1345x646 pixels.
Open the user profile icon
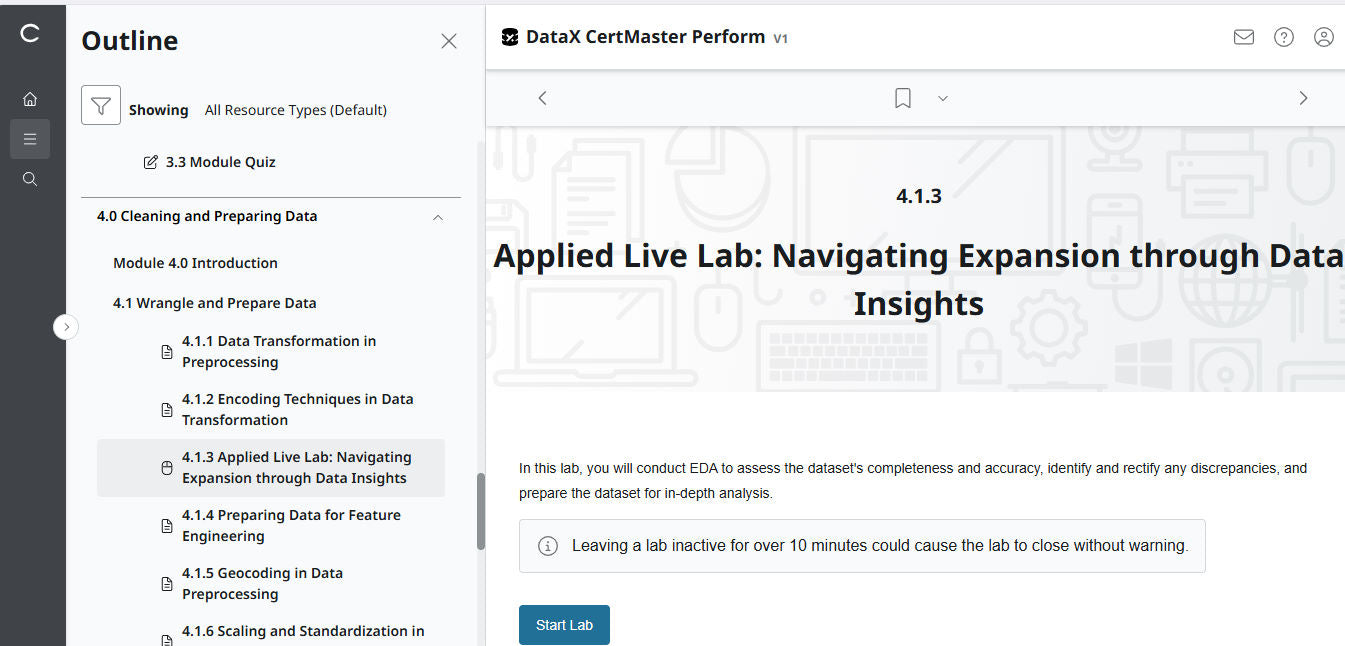[1323, 37]
